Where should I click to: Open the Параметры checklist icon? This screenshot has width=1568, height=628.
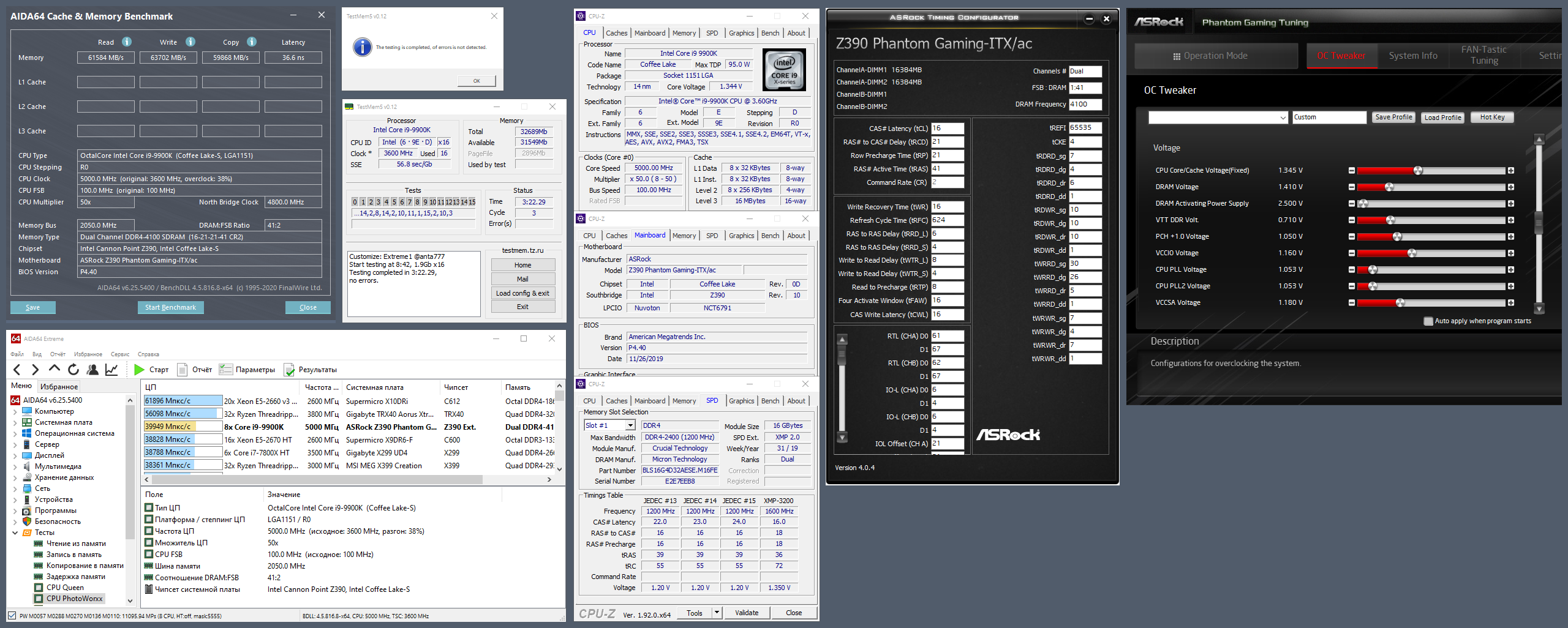(x=226, y=369)
